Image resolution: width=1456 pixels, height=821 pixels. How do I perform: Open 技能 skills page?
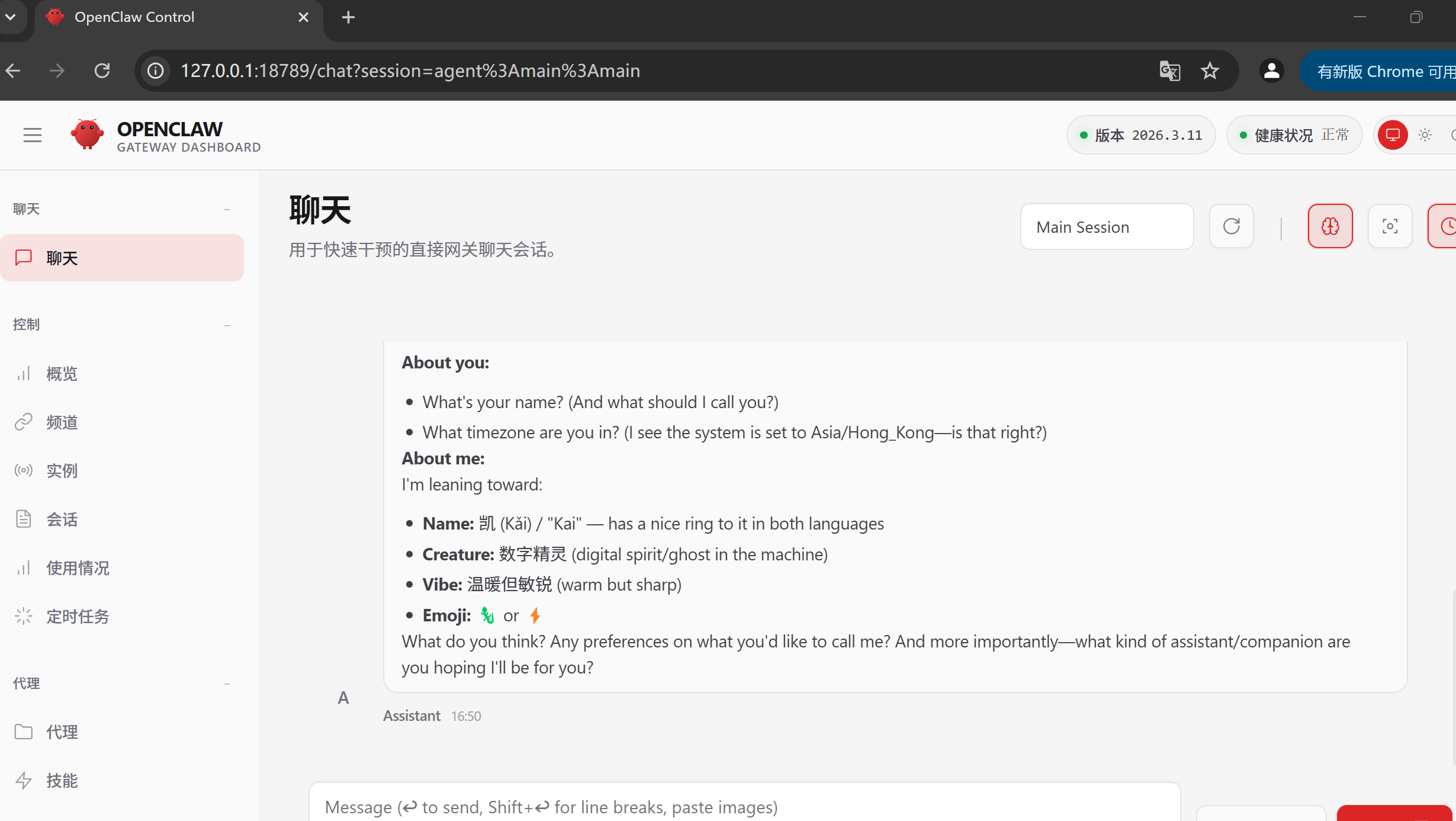coord(62,781)
